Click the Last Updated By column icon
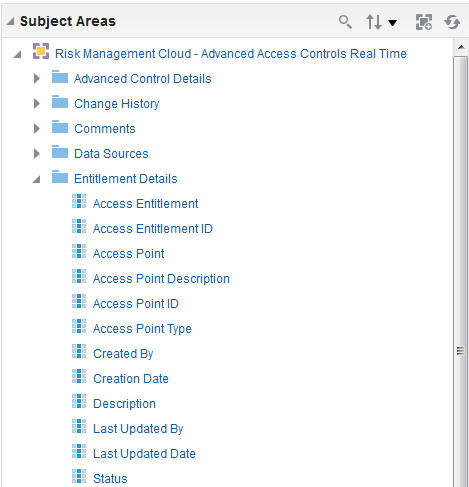The image size is (469, 487). tap(79, 426)
